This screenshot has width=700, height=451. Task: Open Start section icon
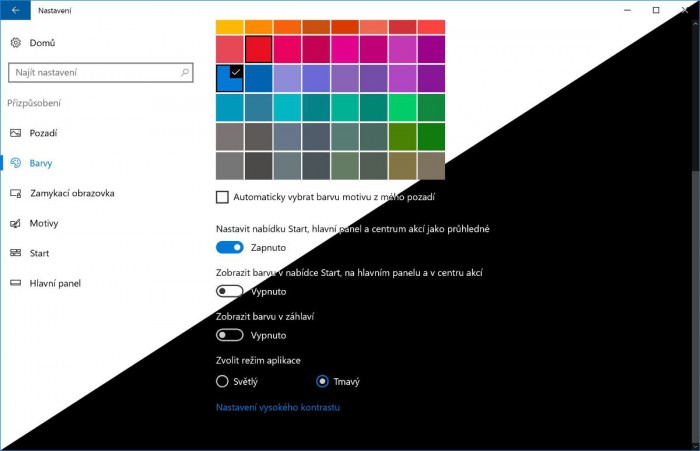click(16, 253)
